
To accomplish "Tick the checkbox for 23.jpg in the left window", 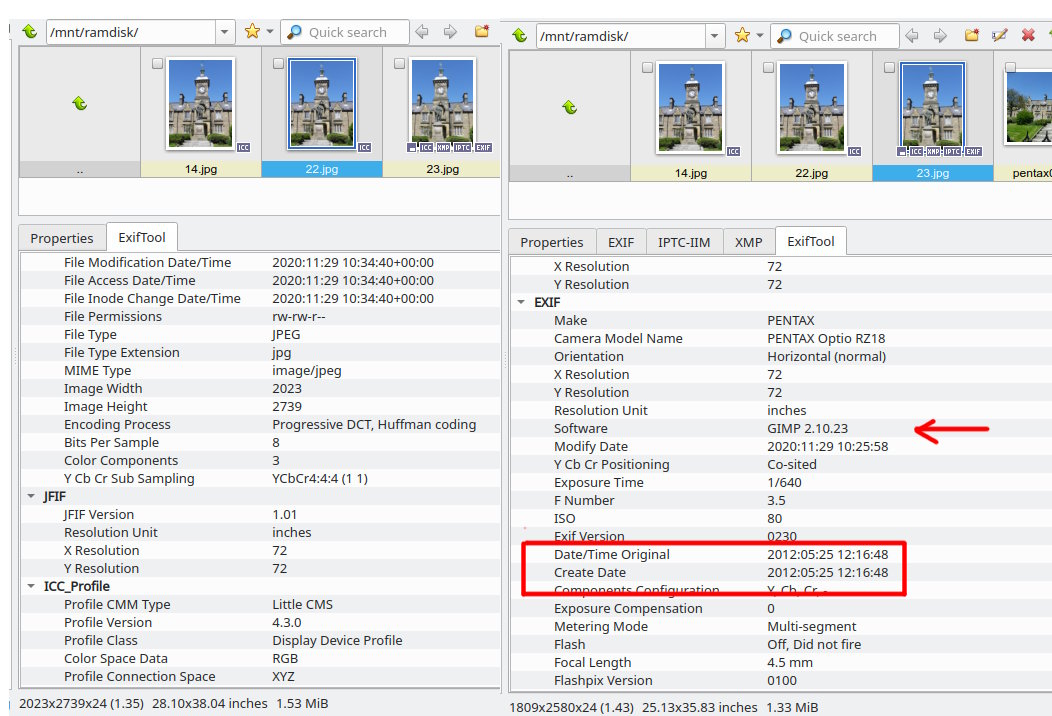I will pos(399,64).
